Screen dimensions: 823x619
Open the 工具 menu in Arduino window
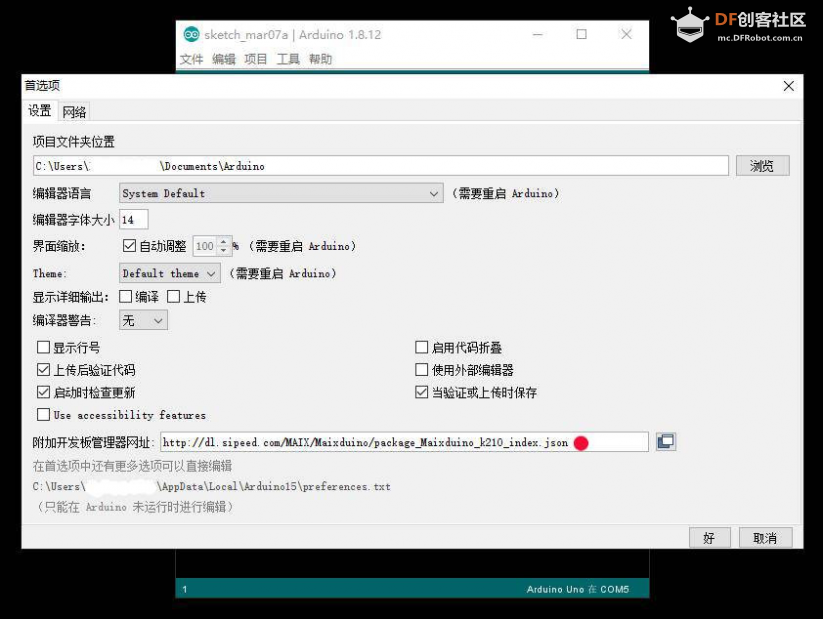[288, 59]
